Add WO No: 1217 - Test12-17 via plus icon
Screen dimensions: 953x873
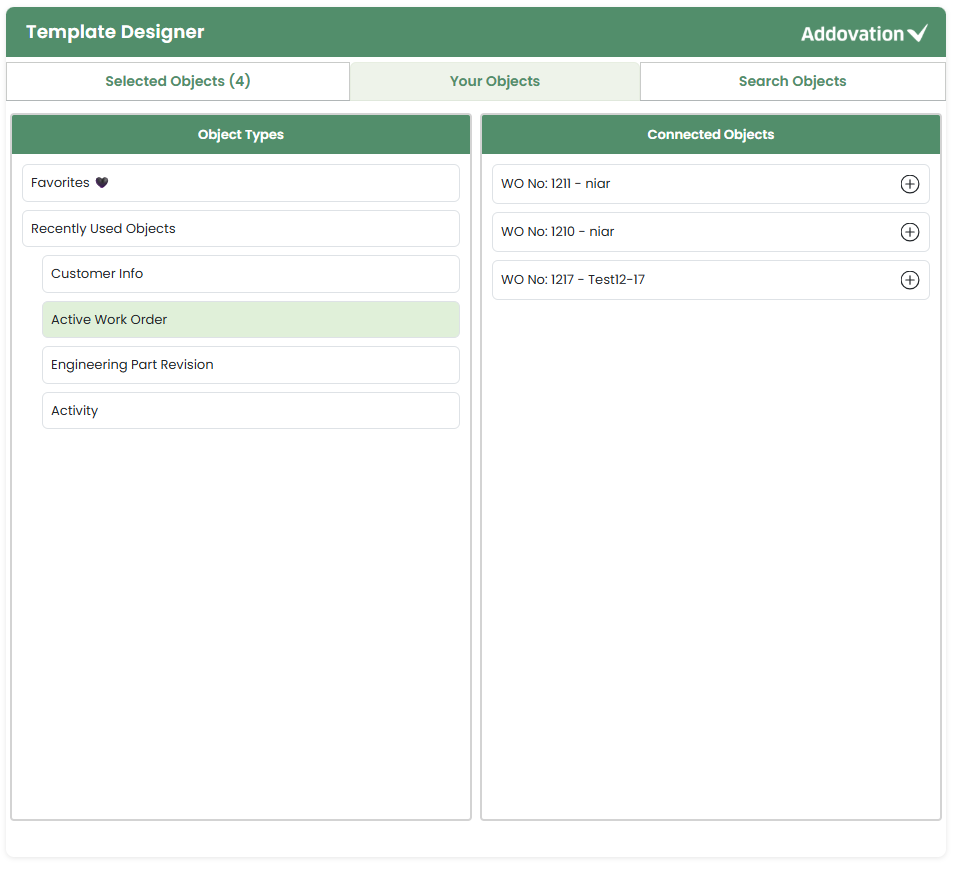[909, 280]
